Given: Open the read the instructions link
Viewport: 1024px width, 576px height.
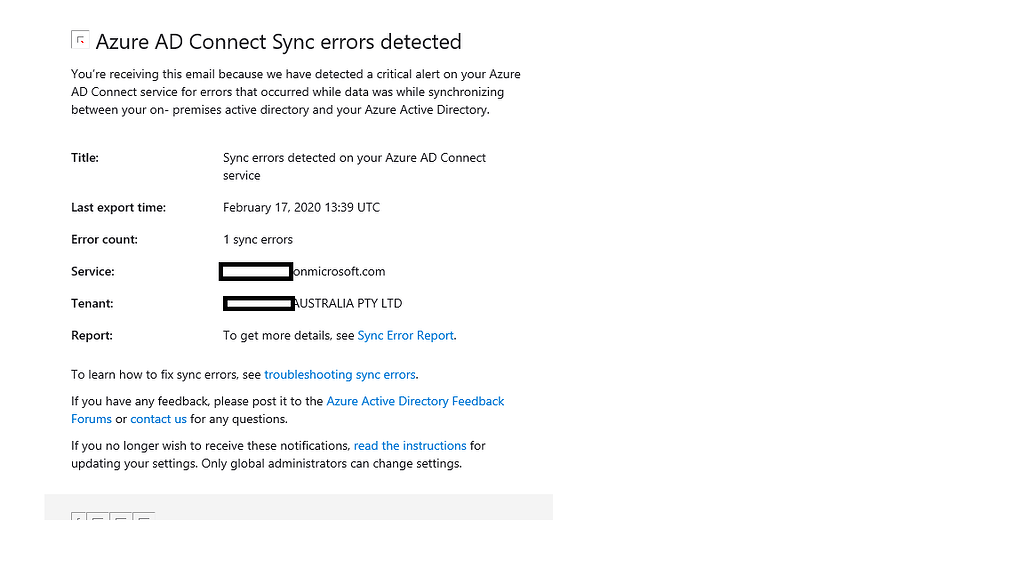Looking at the screenshot, I should [x=410, y=446].
